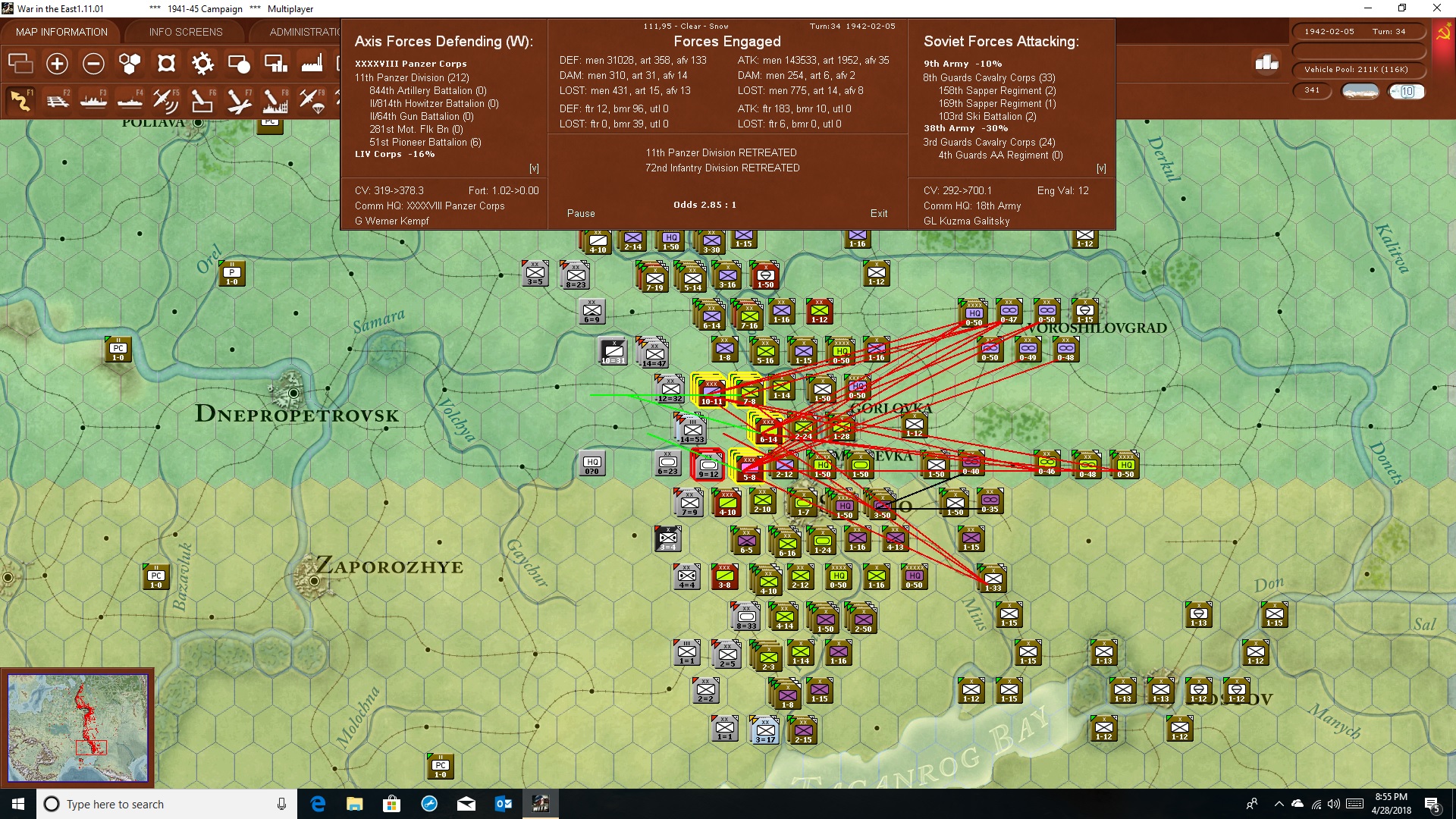Select the F1 move mode icon
This screenshot has height=819, width=1456.
pos(20,101)
